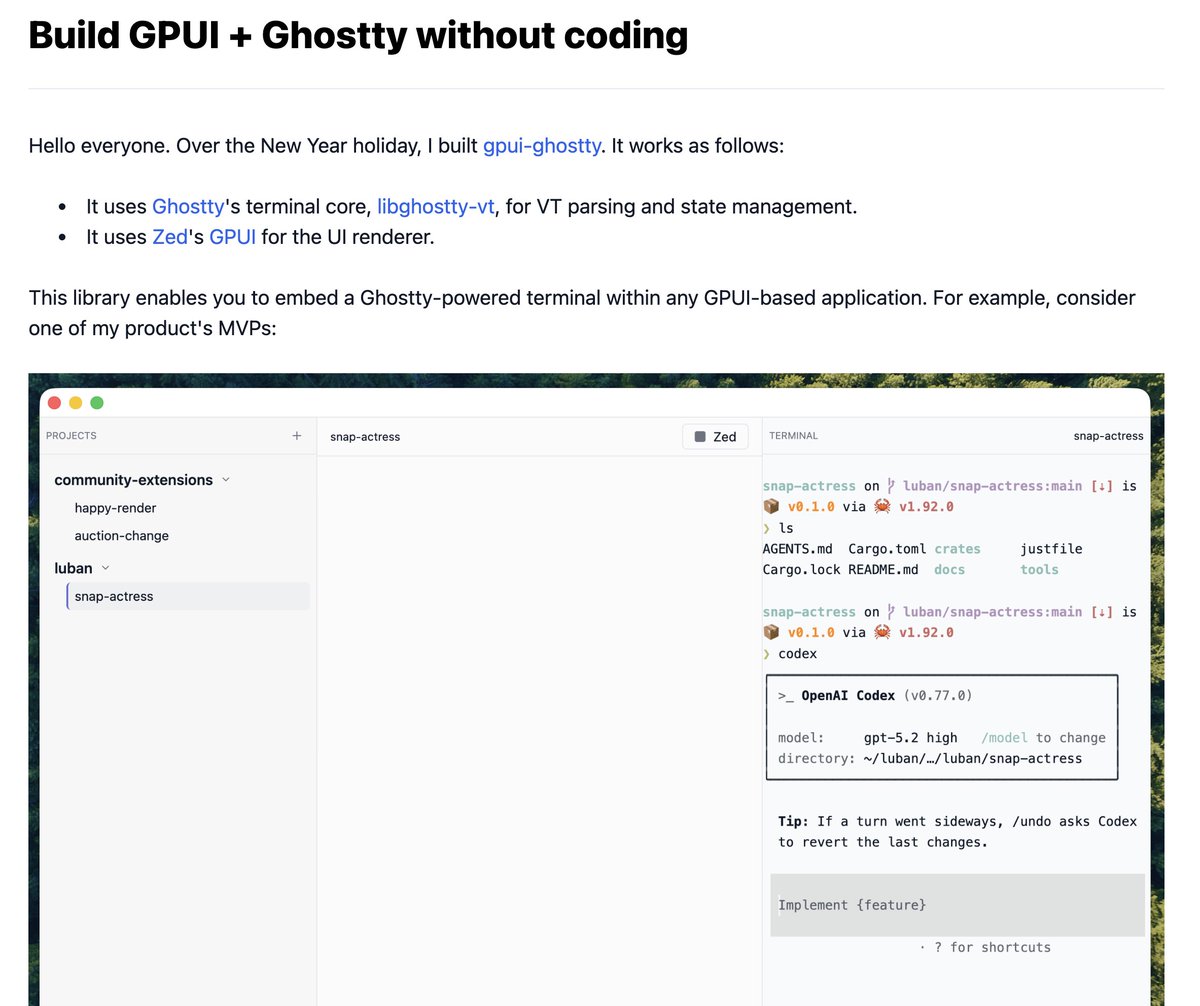Click the page heading Build GPUI + Ghostty
Viewport: 1200px width, 1006px height.
click(x=358, y=36)
